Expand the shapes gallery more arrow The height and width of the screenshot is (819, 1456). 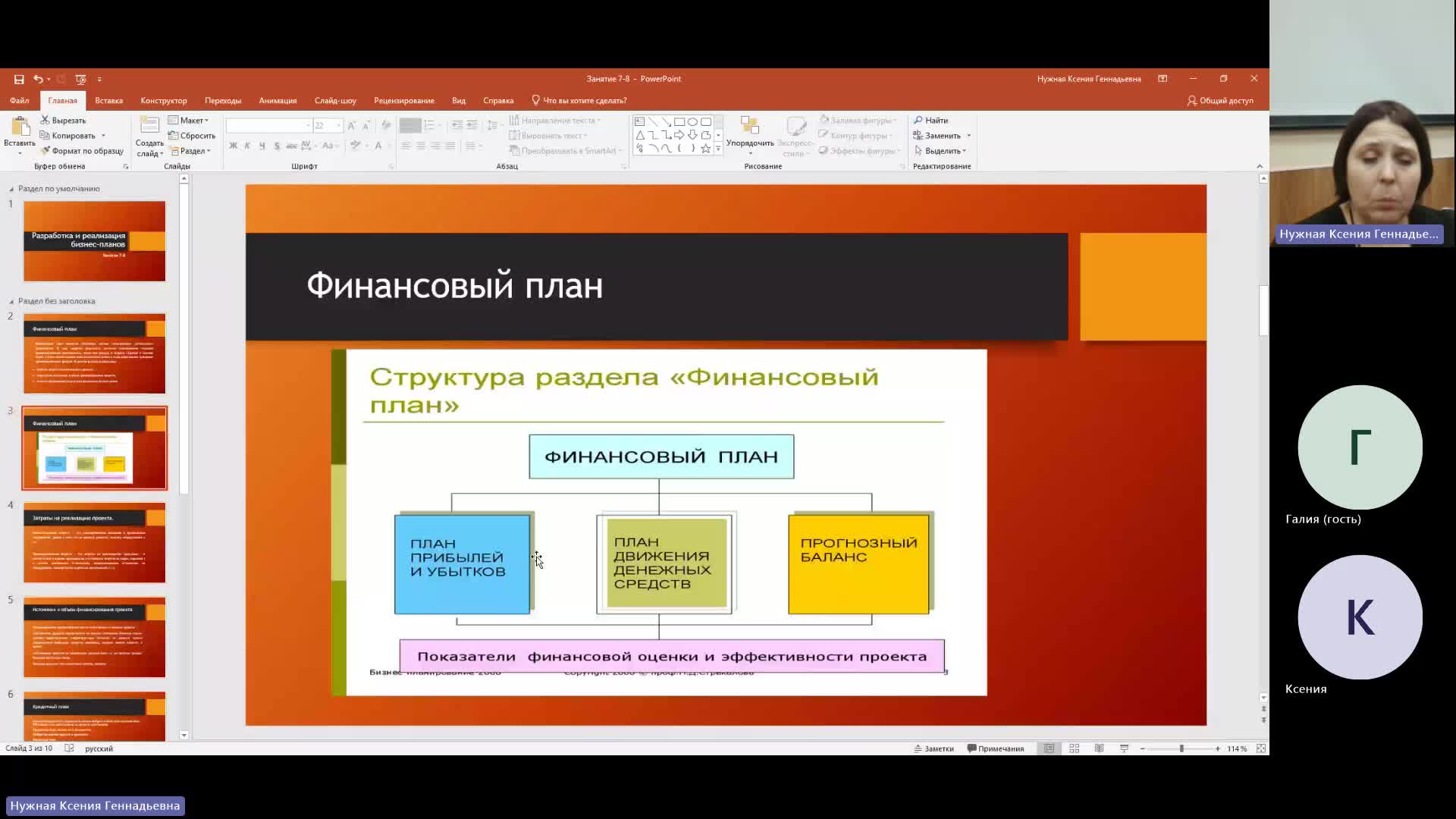coord(718,149)
